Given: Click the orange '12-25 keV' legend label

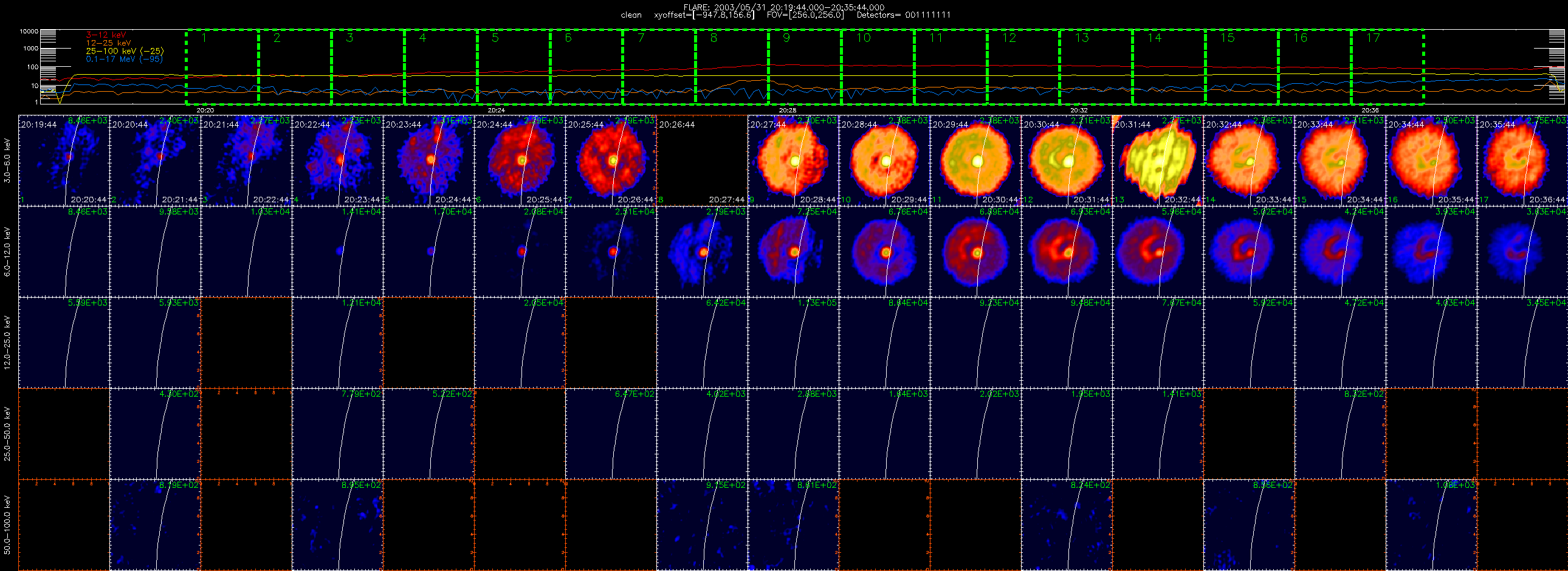Looking at the screenshot, I should (x=108, y=43).
